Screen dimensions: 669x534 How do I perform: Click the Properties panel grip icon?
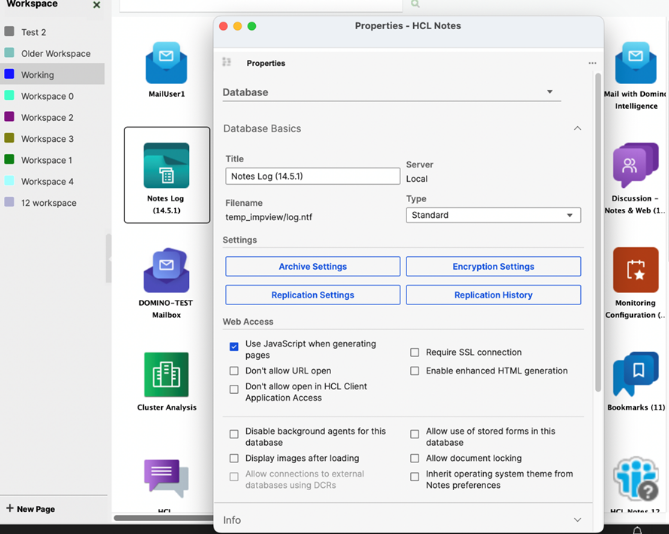click(x=227, y=62)
